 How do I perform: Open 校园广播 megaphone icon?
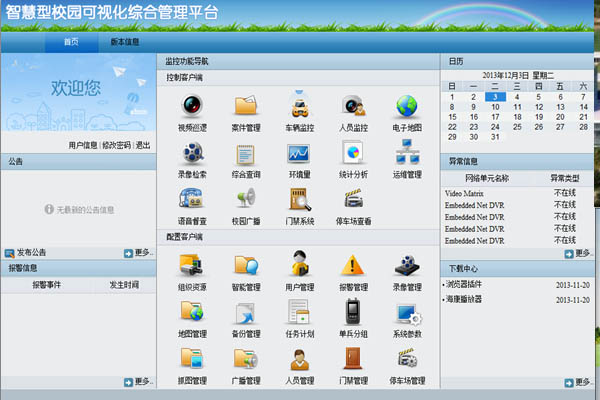[245, 198]
